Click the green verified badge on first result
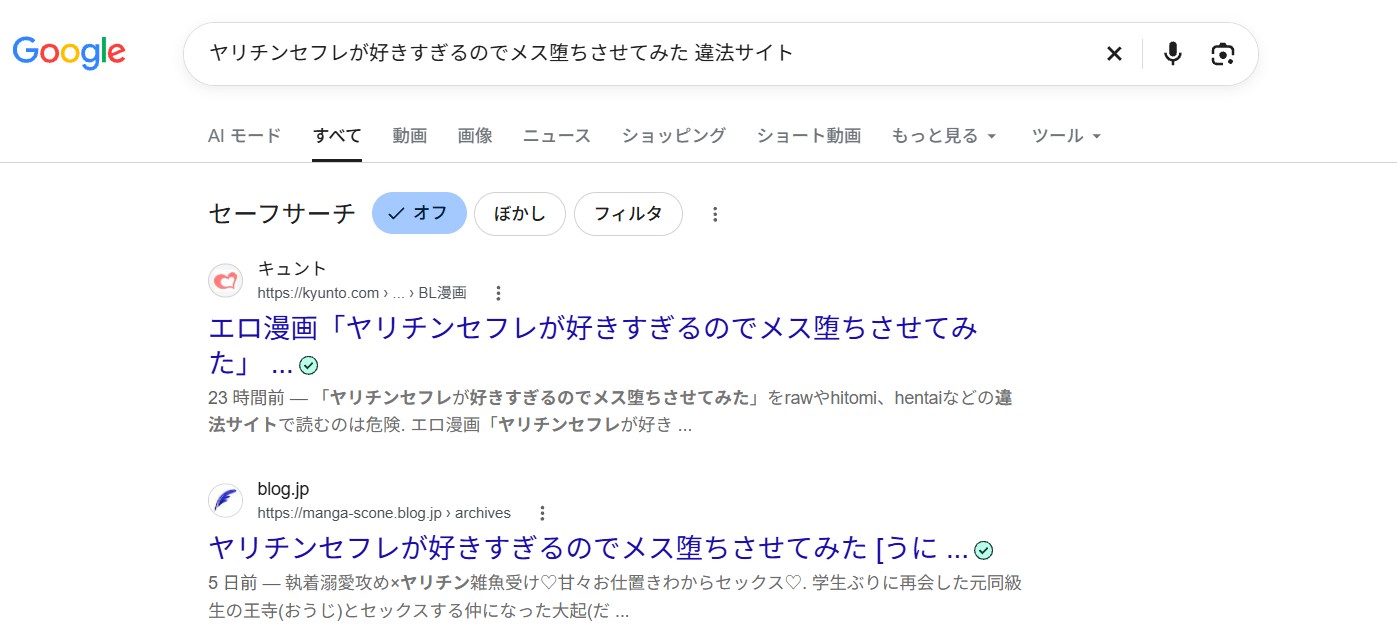The width and height of the screenshot is (1397, 642). click(309, 365)
